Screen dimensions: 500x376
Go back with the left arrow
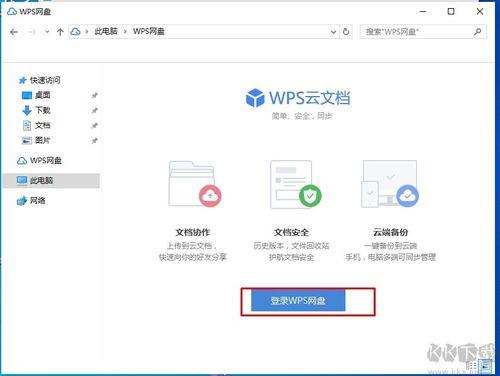point(14,32)
